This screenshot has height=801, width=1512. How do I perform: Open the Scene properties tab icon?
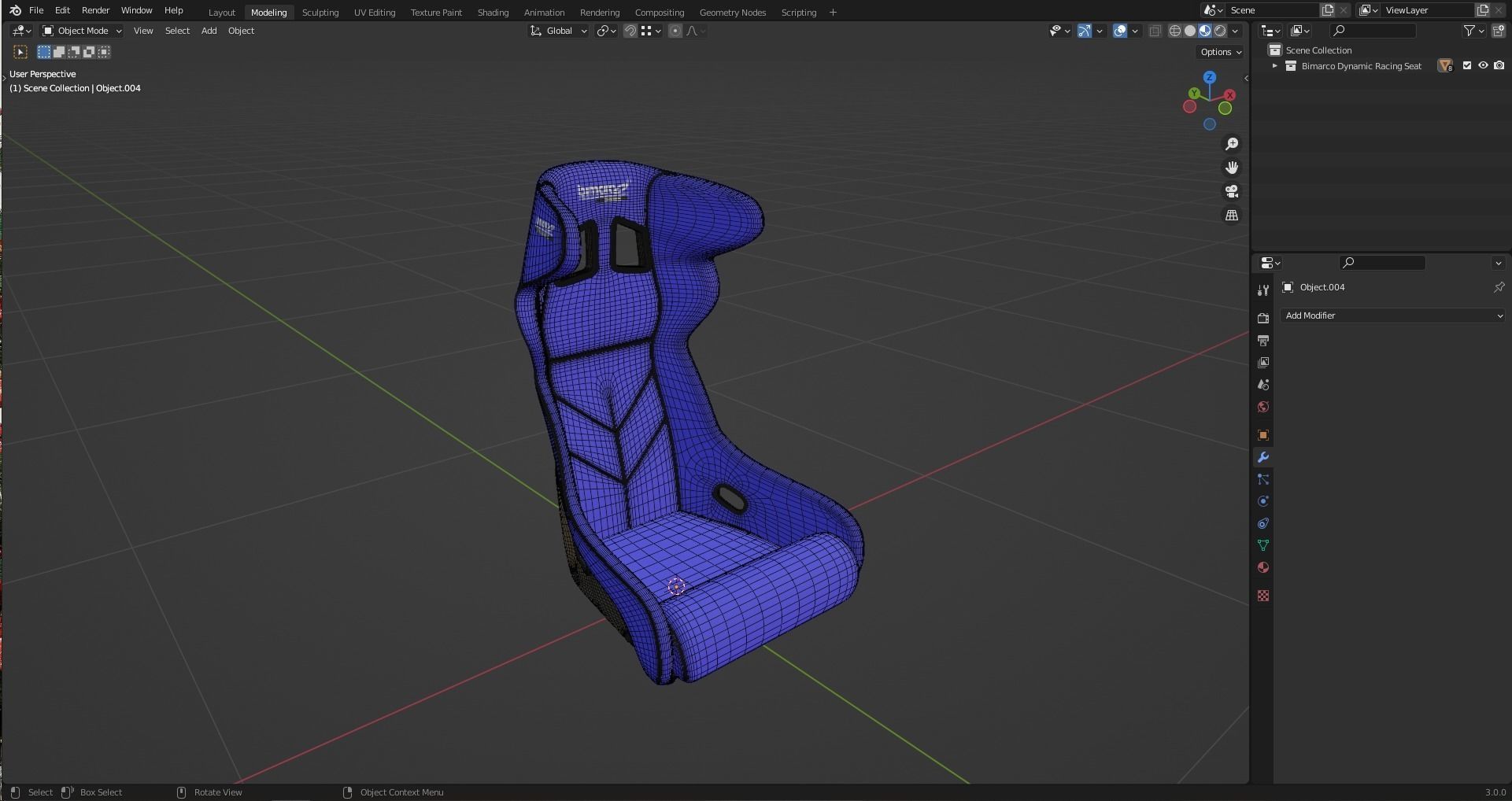tap(1263, 384)
